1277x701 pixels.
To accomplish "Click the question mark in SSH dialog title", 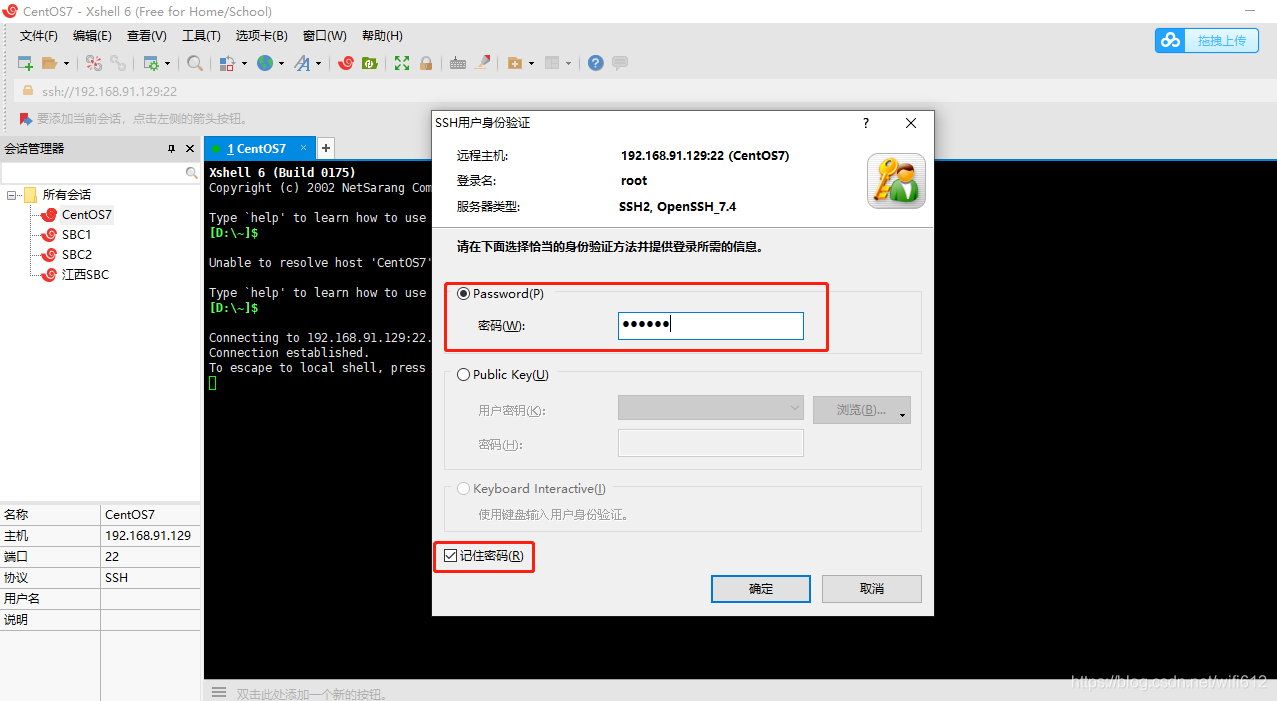I will [x=866, y=123].
